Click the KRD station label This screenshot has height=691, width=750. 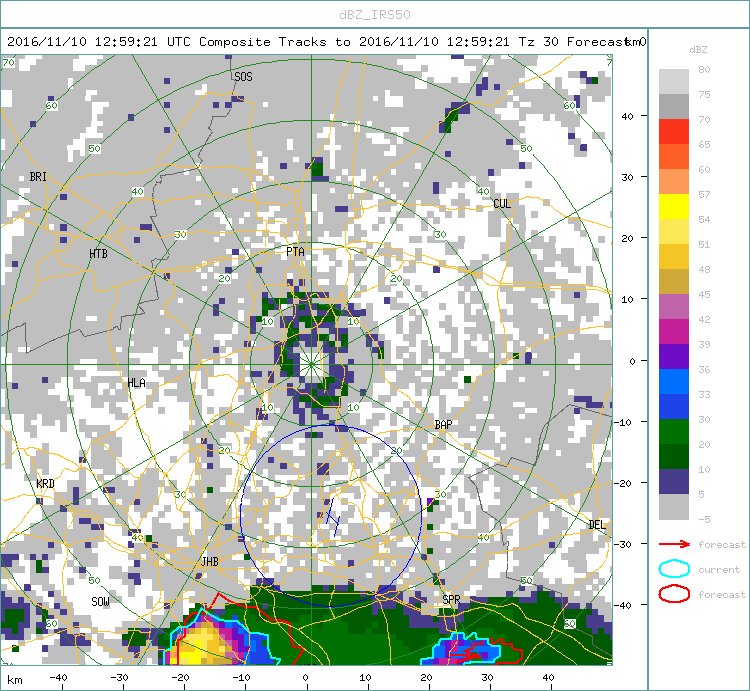(45, 484)
